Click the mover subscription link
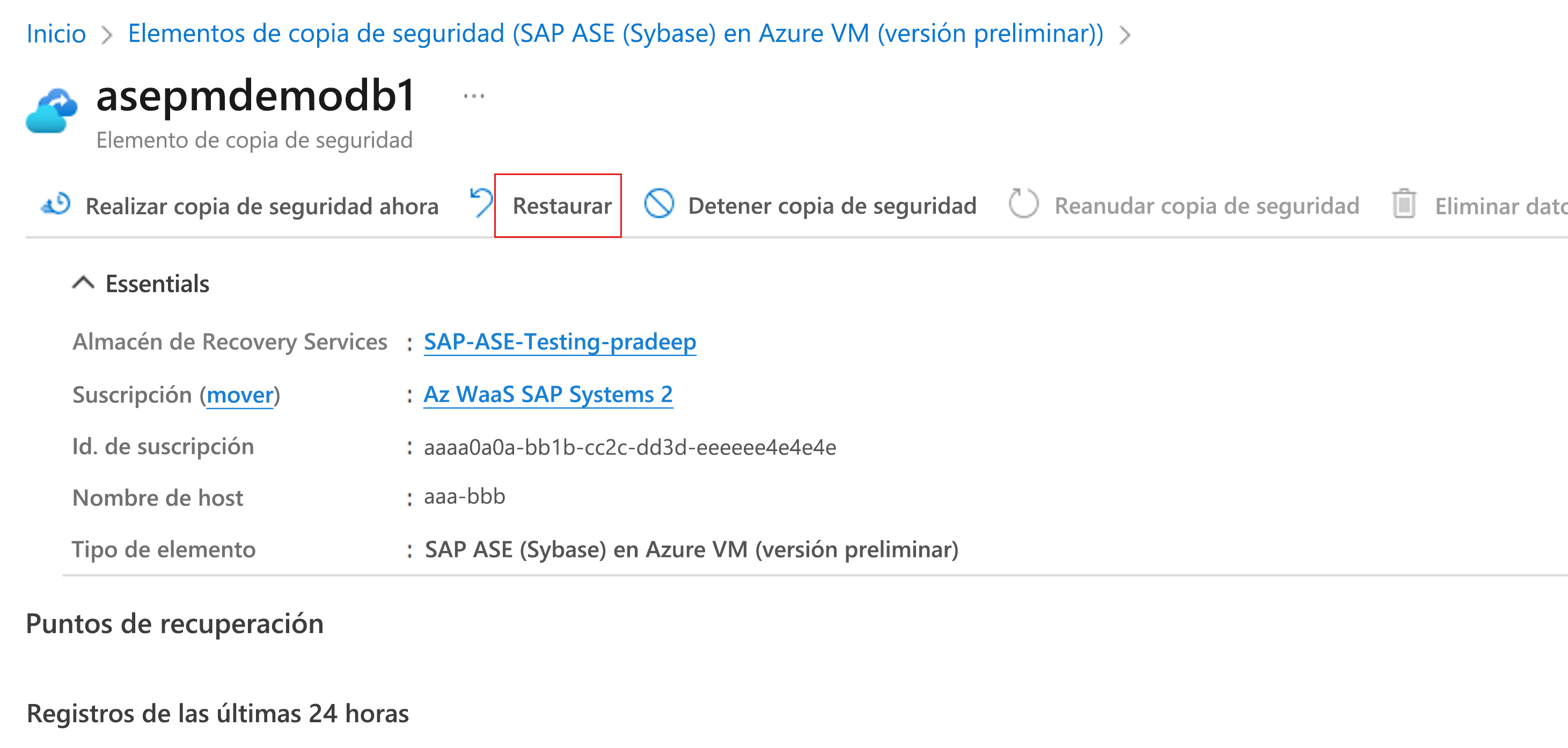The width and height of the screenshot is (1568, 748). (x=240, y=395)
